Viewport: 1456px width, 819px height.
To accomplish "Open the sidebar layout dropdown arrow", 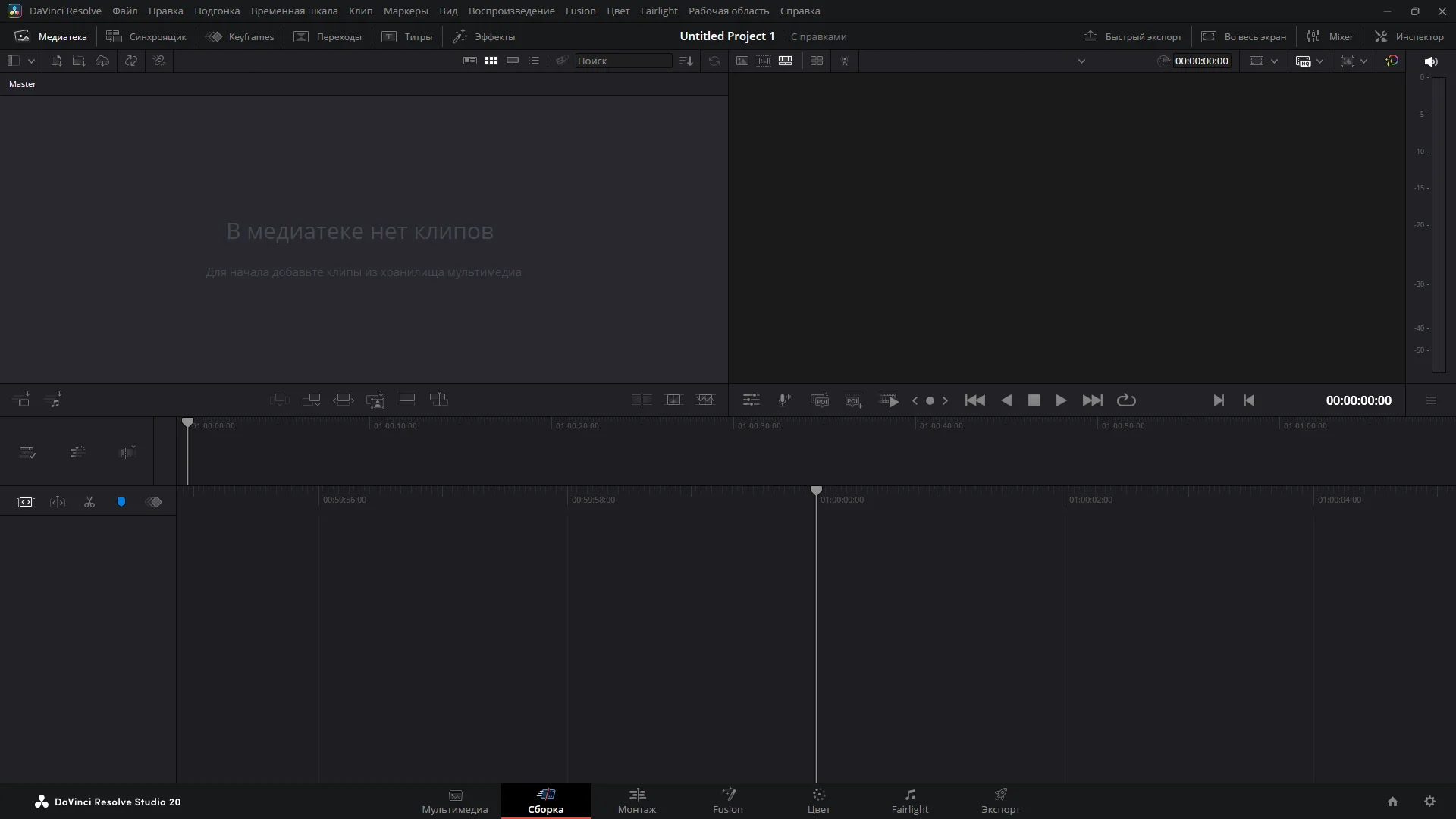I will (31, 61).
